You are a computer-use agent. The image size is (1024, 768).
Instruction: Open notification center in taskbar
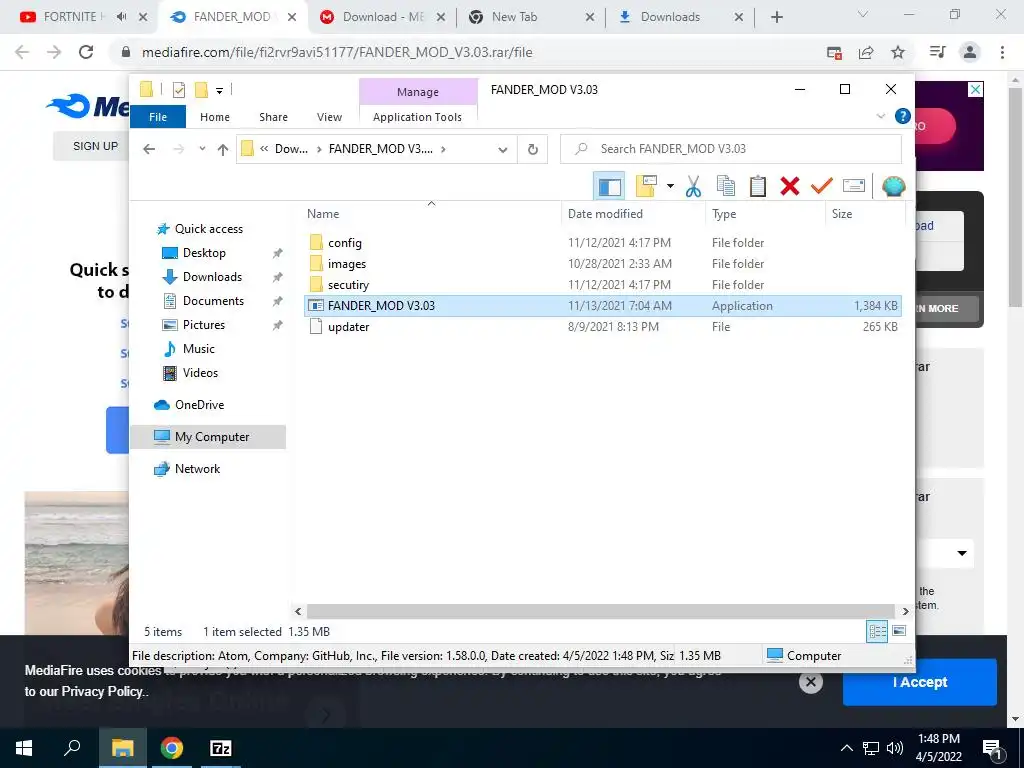click(992, 748)
